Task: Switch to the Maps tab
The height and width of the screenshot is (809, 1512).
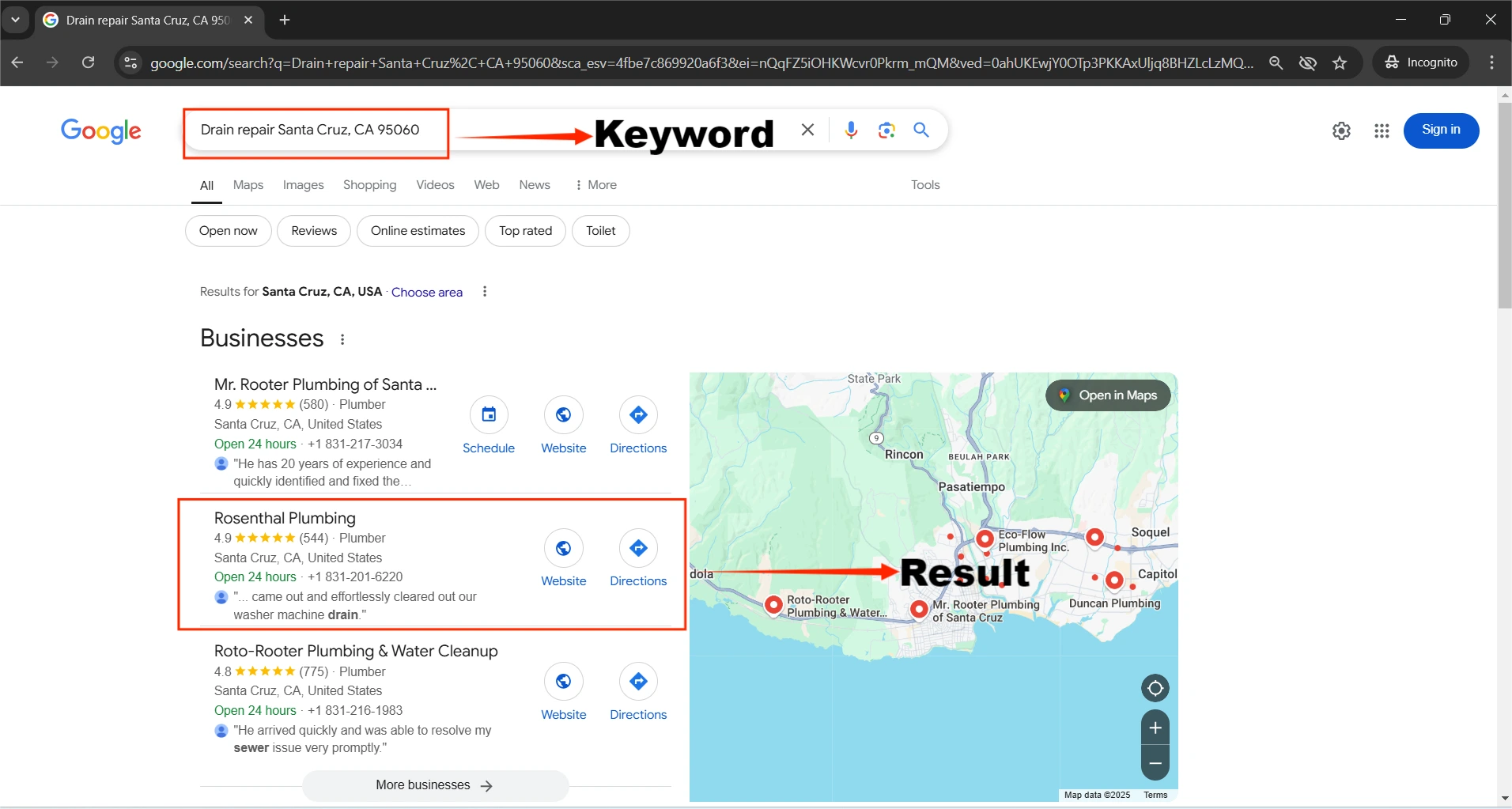Action: [248, 185]
